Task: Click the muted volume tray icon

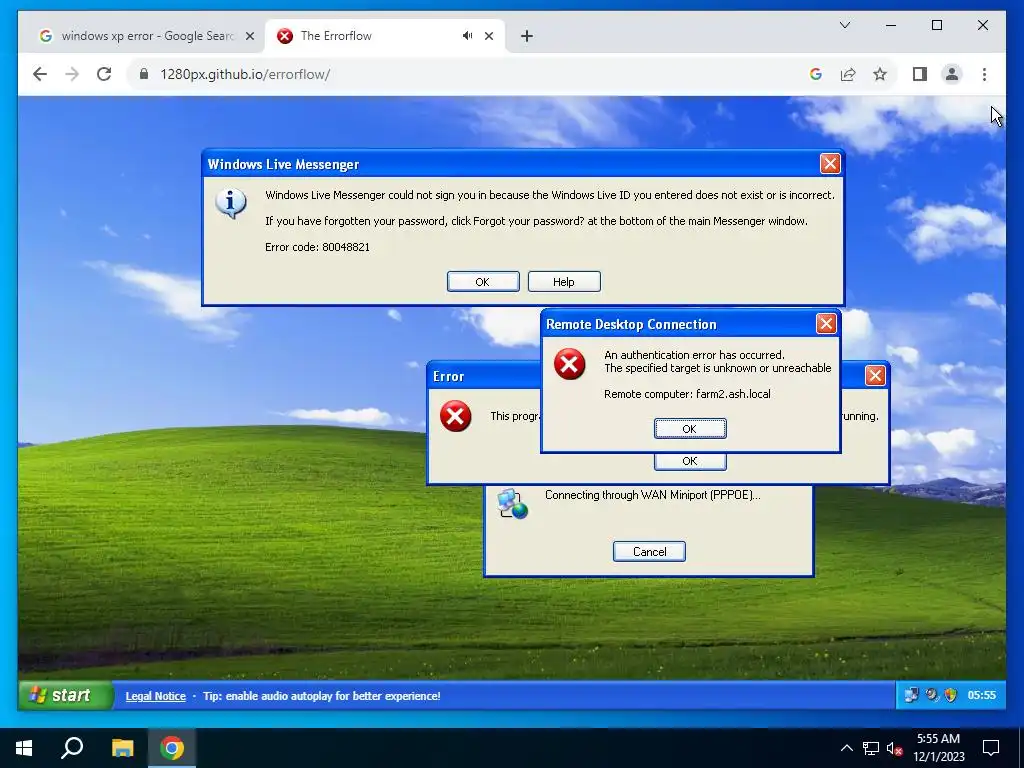Action: click(x=894, y=748)
